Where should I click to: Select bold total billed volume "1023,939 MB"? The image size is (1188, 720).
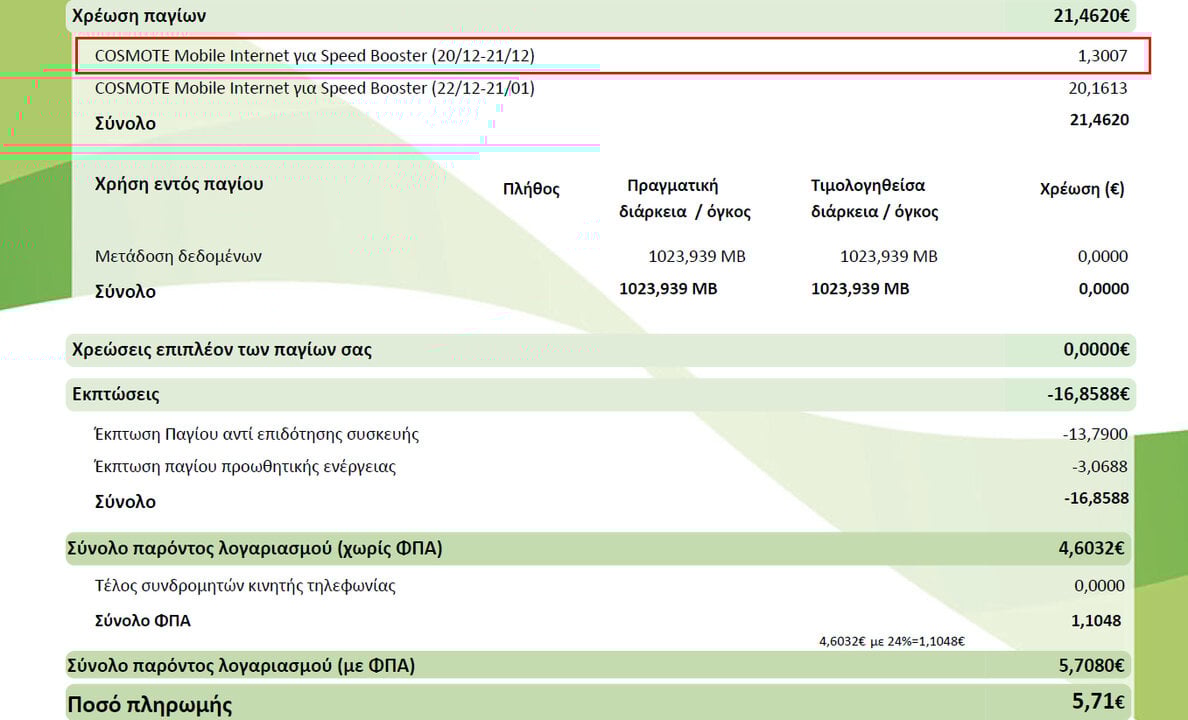860,289
